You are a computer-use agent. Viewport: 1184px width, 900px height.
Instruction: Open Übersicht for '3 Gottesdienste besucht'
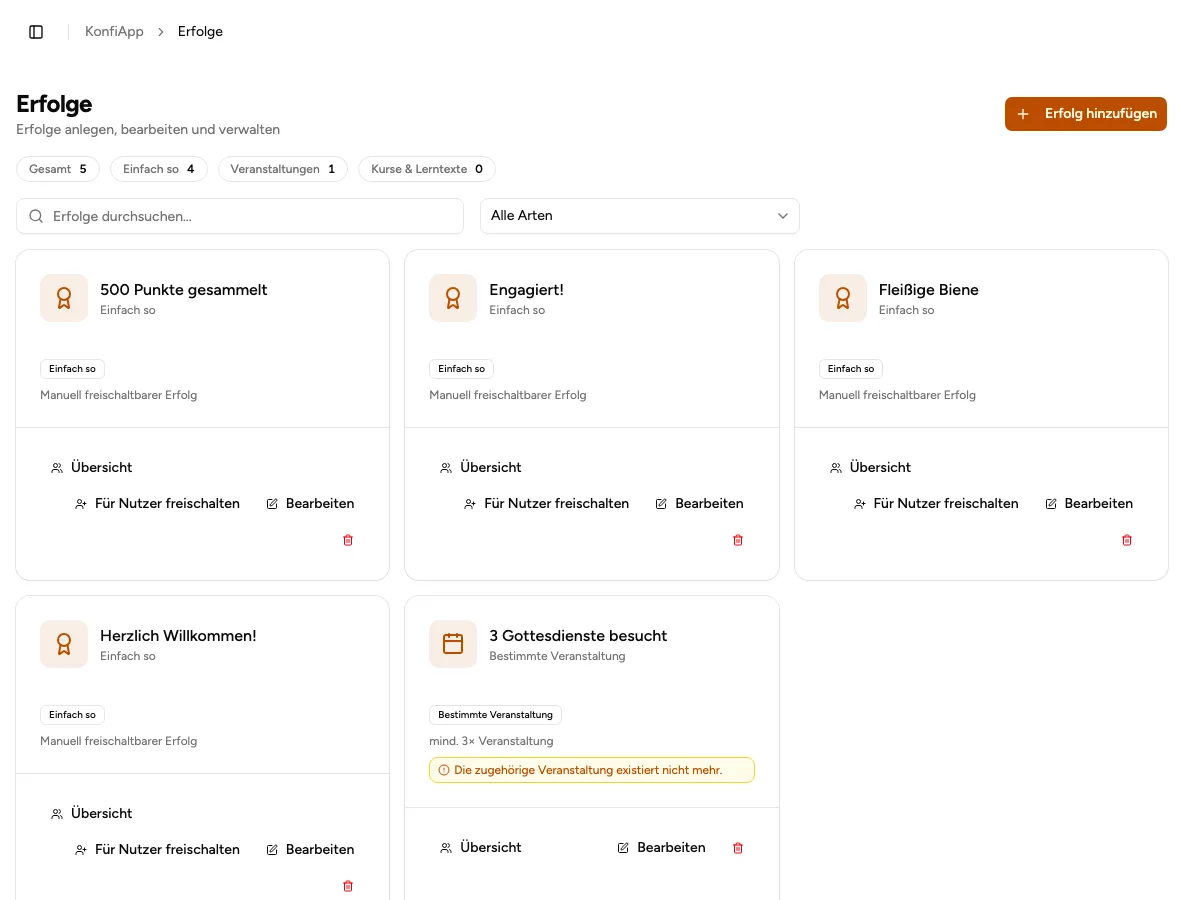pos(481,848)
